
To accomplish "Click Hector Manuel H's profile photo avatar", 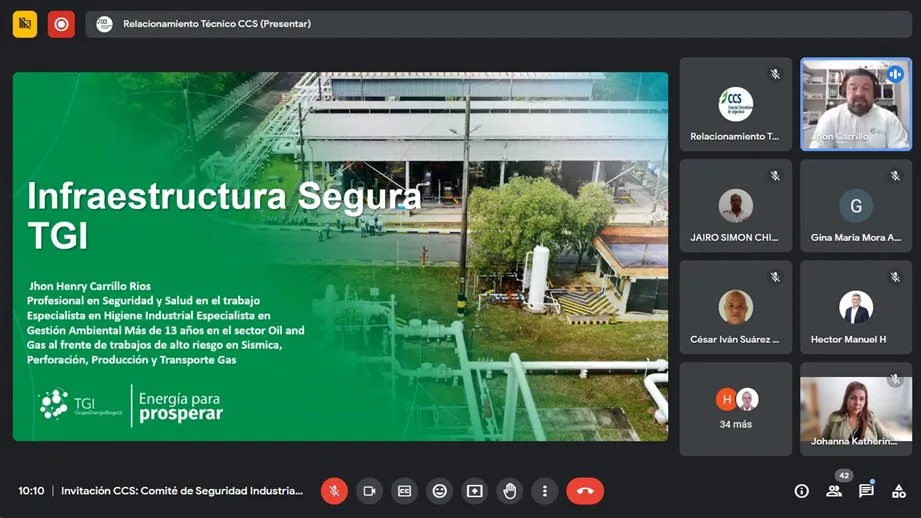I will click(x=856, y=307).
